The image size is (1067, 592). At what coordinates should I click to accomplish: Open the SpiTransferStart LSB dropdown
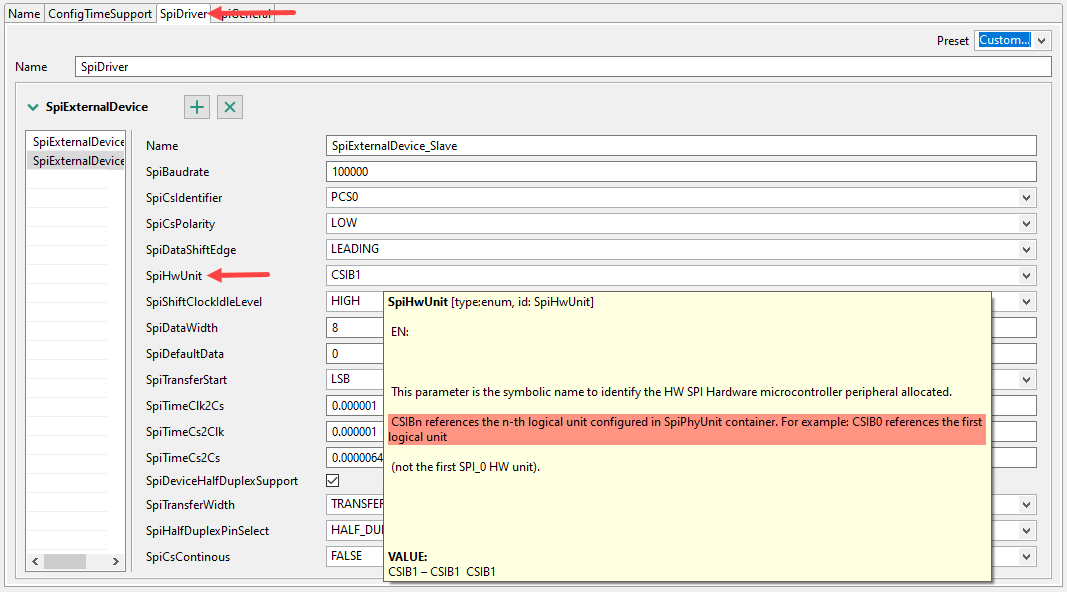(x=1027, y=379)
